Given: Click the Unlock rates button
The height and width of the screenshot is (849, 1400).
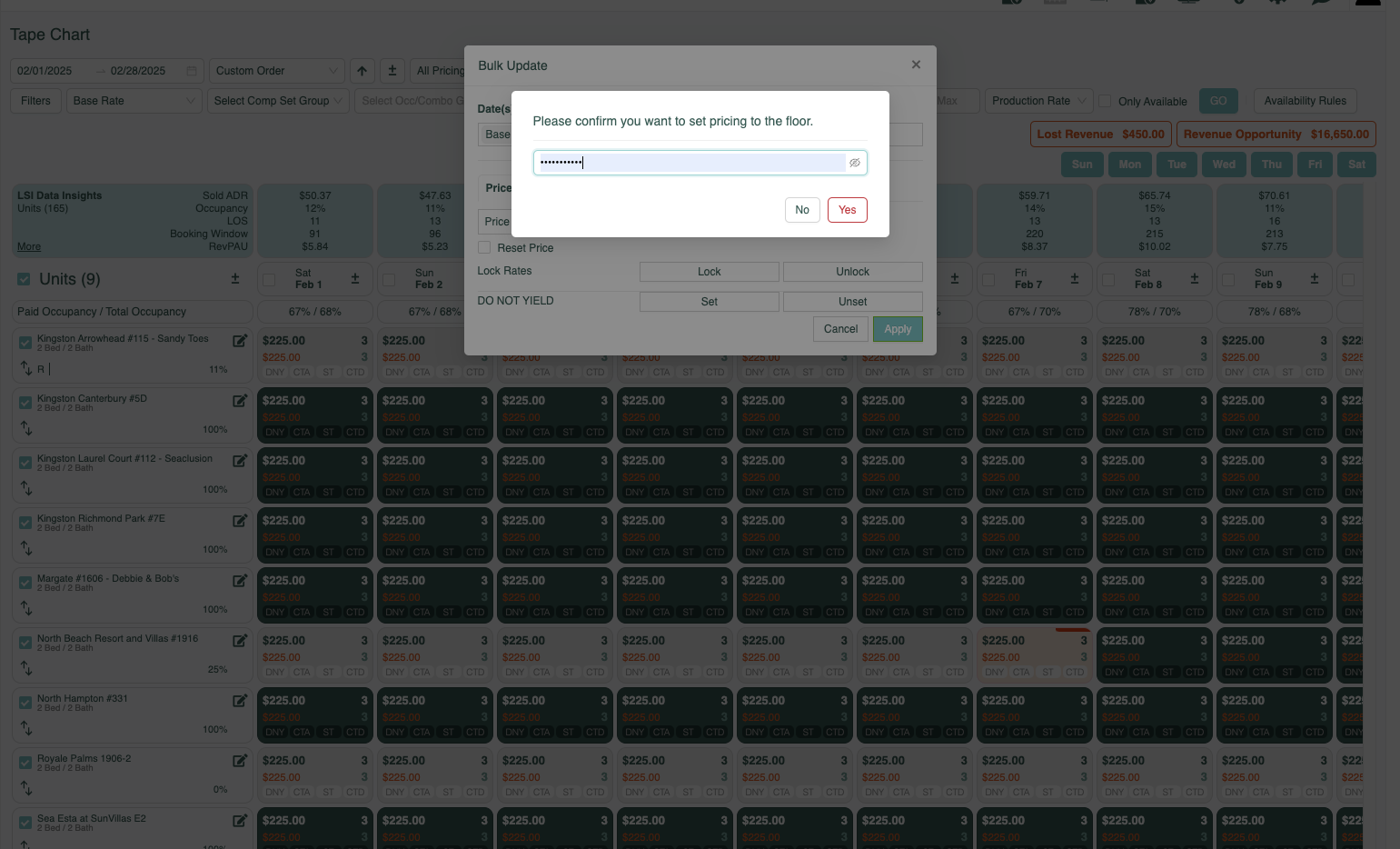Looking at the screenshot, I should [x=853, y=272].
